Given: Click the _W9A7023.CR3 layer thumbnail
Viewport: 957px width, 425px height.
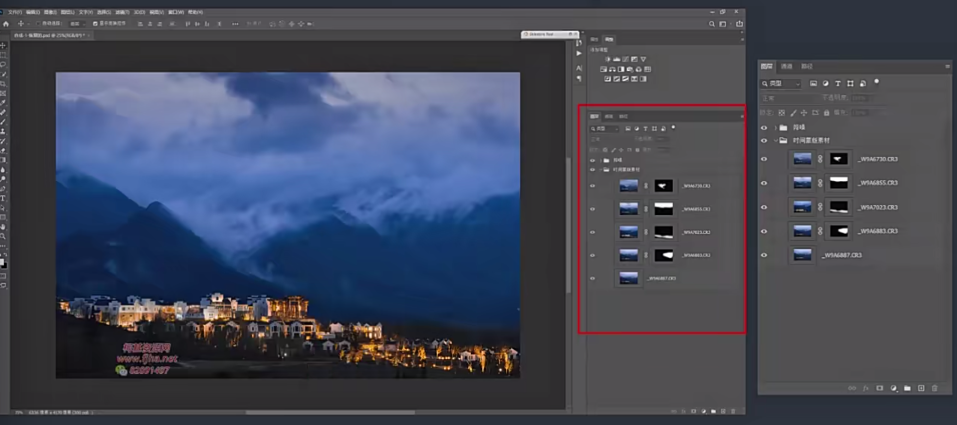Looking at the screenshot, I should click(802, 207).
